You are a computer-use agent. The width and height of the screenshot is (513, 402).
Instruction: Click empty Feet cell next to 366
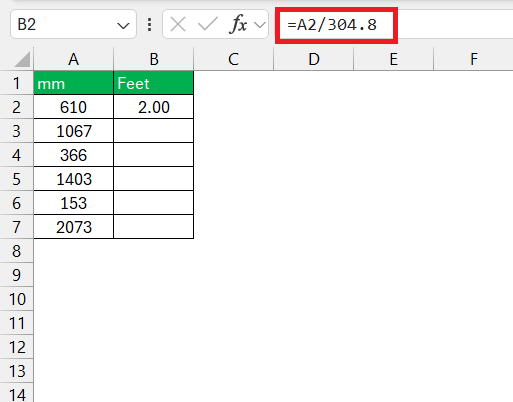pyautogui.click(x=154, y=155)
